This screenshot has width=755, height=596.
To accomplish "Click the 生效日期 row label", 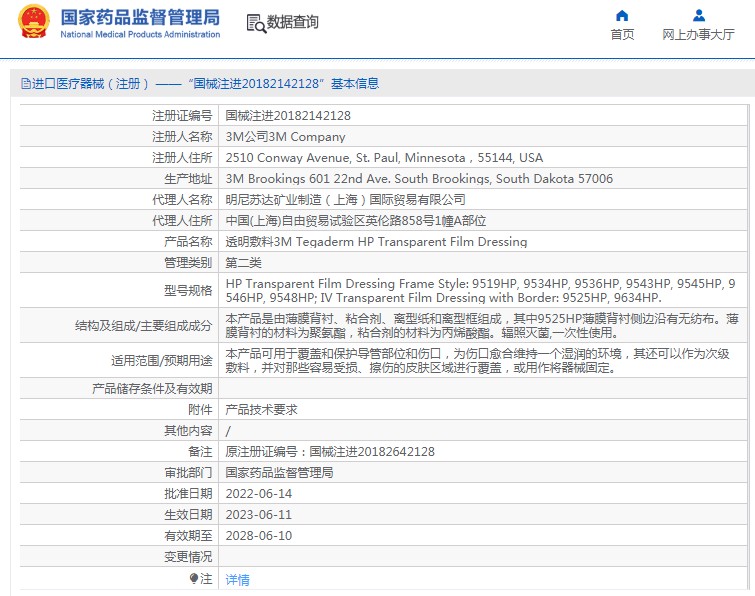I will pos(188,515).
